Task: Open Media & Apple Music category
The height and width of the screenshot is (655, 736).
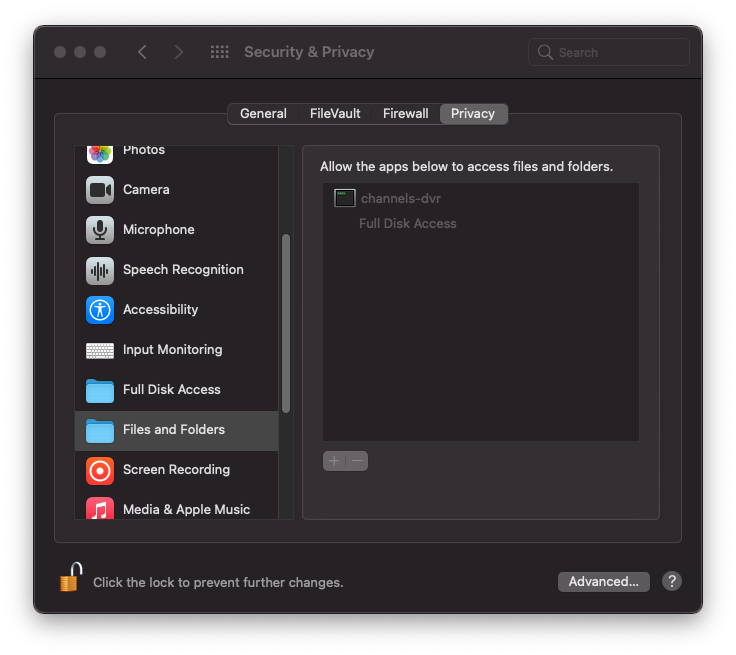Action: pyautogui.click(x=185, y=509)
